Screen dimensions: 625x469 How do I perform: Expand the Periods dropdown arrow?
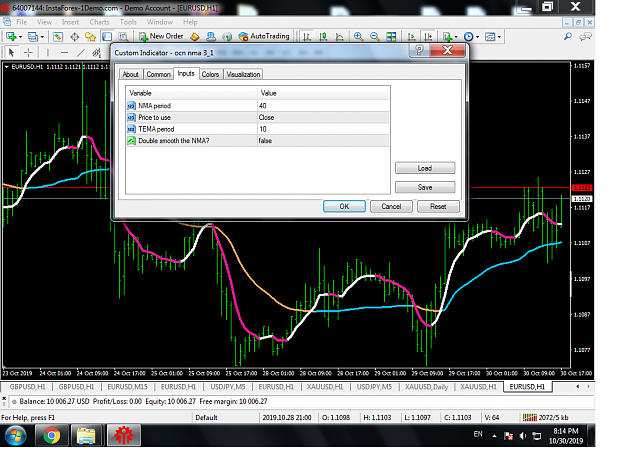478,37
